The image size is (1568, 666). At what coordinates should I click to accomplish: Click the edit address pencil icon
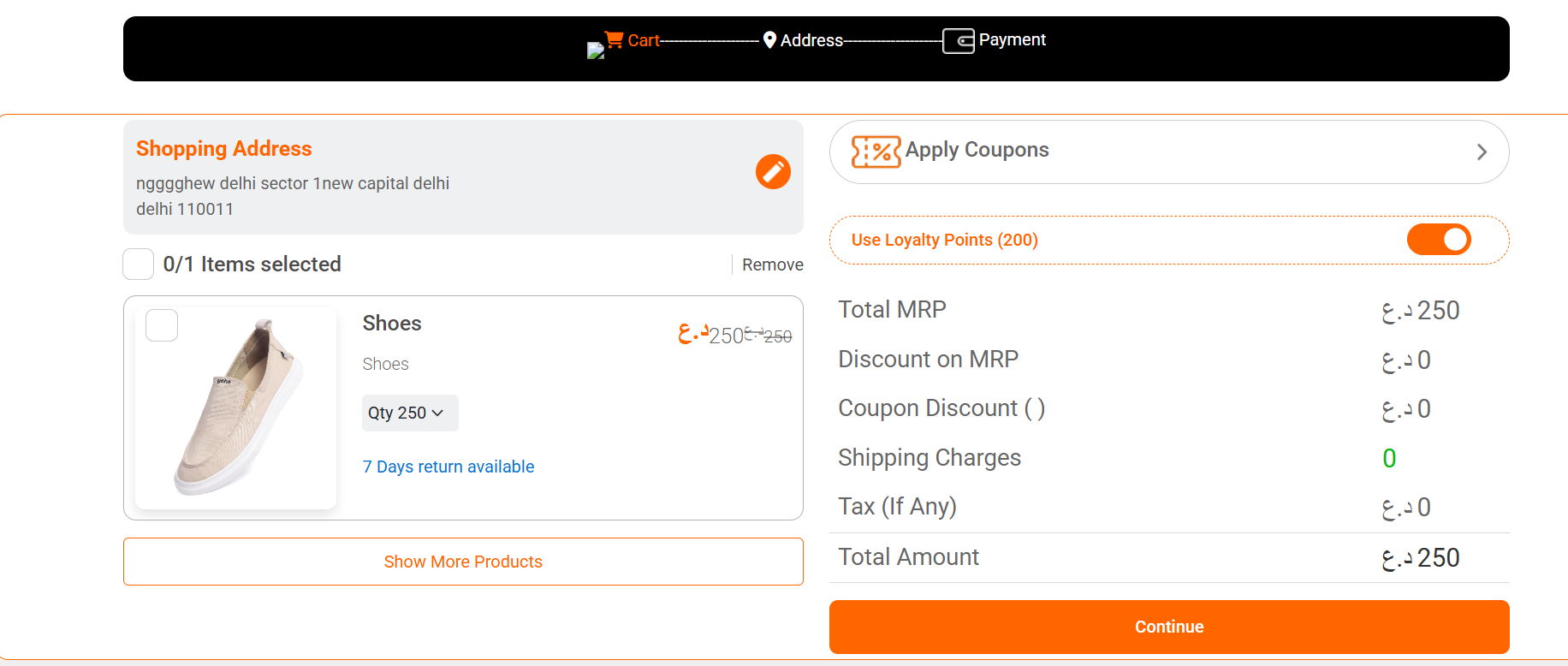pyautogui.click(x=773, y=172)
